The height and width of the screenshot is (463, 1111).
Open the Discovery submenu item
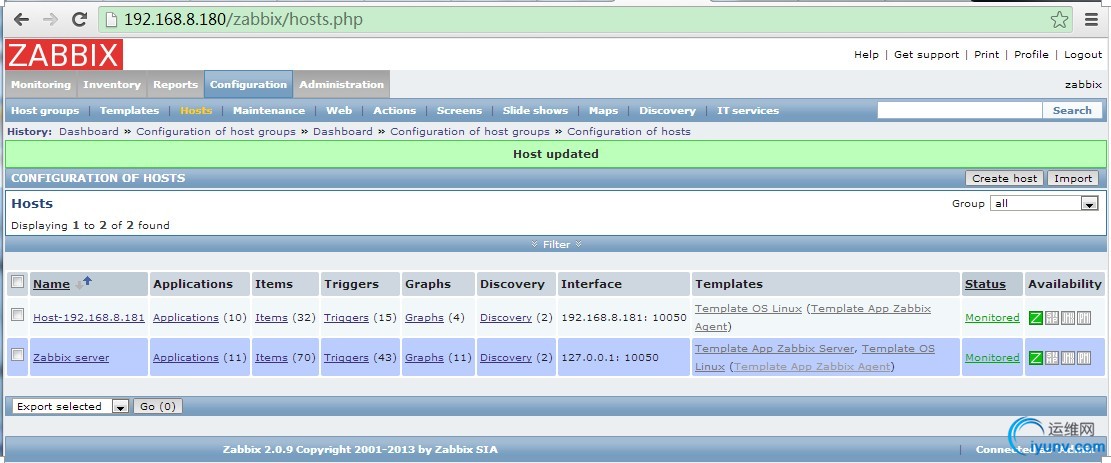(667, 111)
